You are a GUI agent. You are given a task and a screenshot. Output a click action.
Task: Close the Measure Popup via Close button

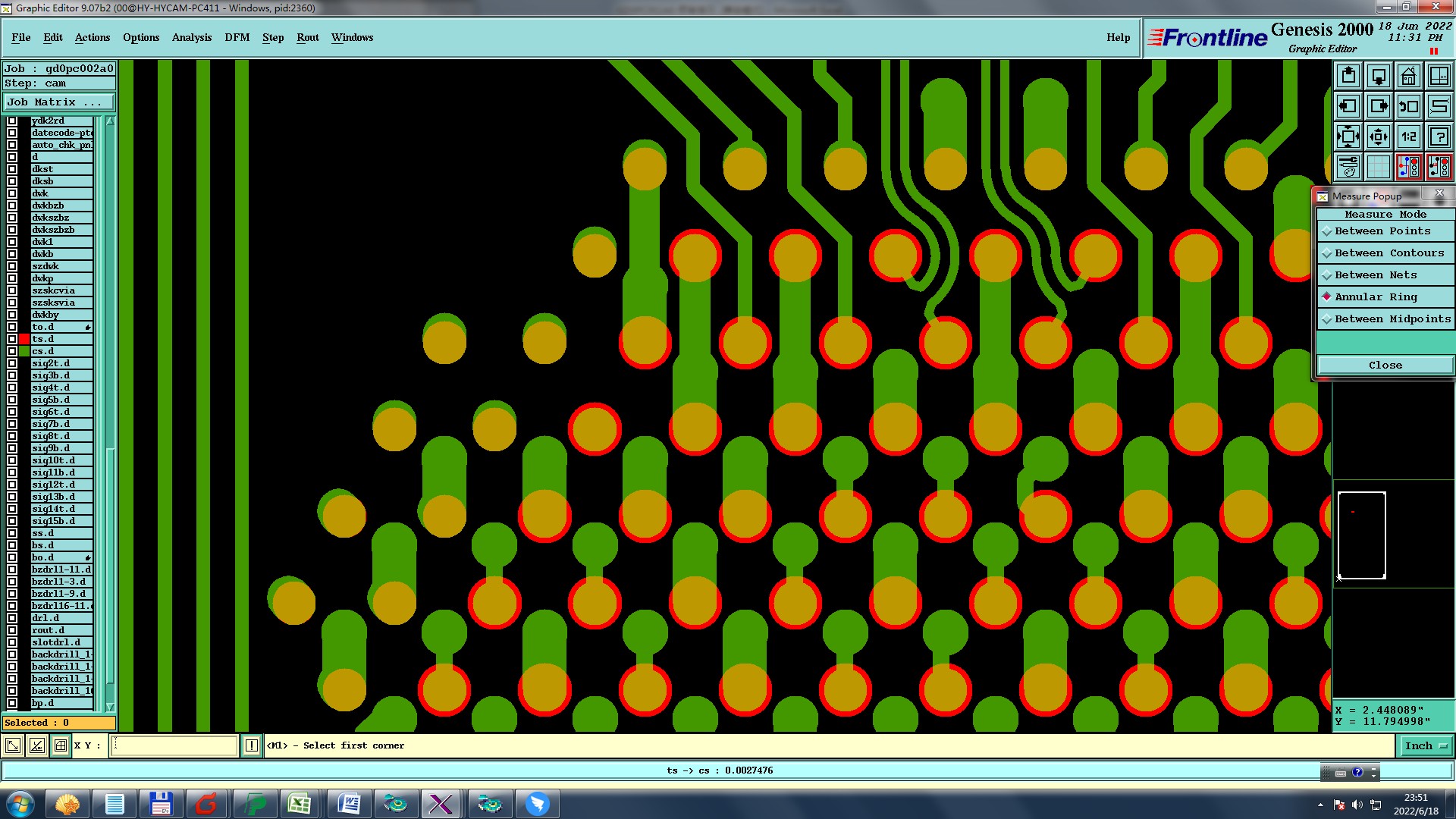[x=1385, y=366]
